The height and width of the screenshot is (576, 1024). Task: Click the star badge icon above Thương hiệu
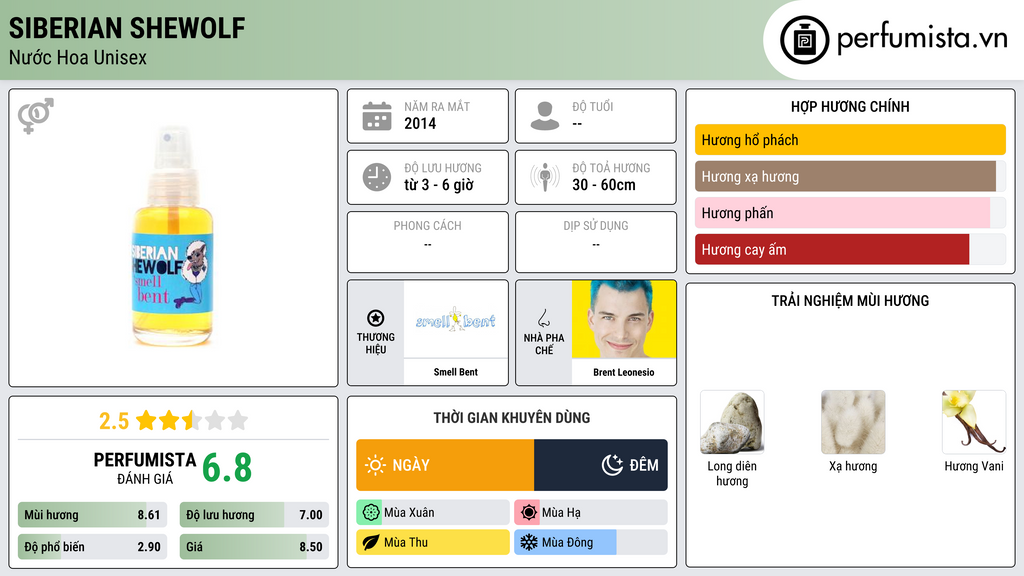click(376, 318)
